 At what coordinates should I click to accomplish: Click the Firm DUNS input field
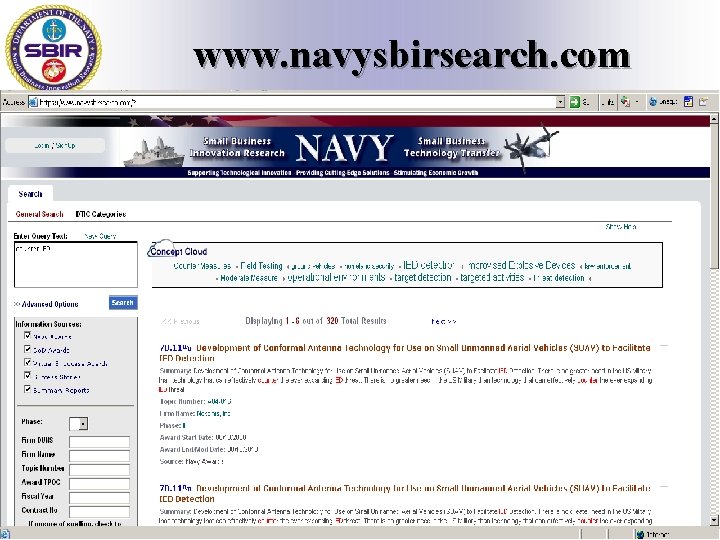tap(99, 441)
